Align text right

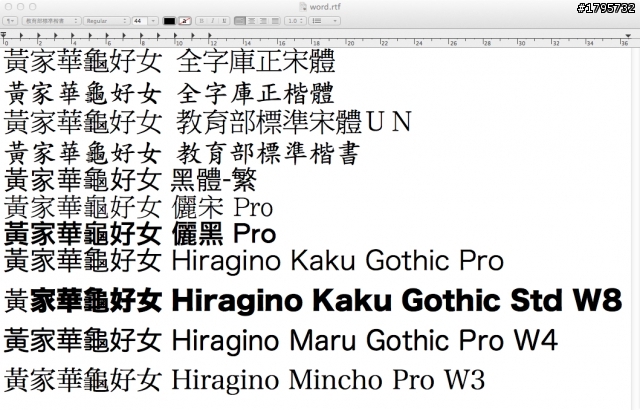click(263, 21)
